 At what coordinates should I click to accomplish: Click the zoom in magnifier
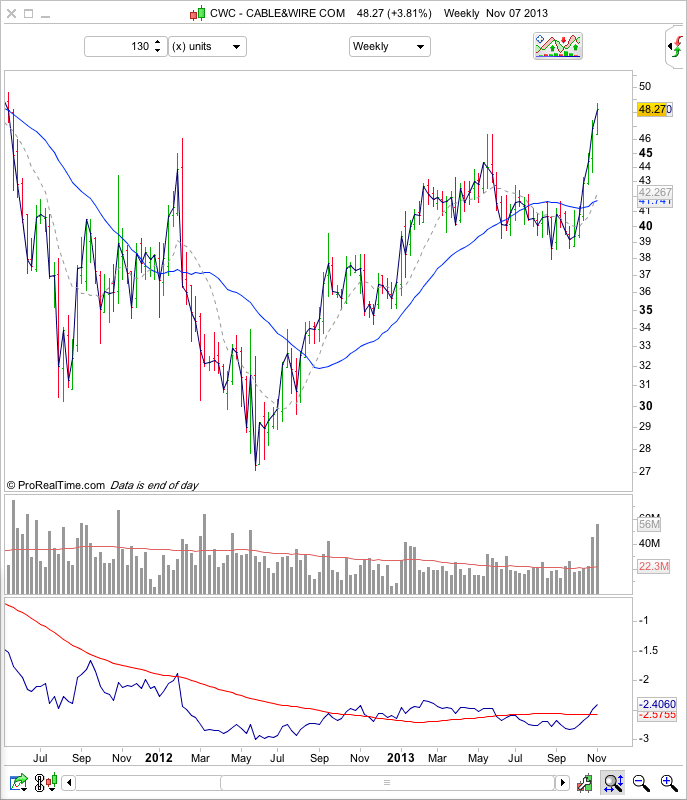(669, 783)
